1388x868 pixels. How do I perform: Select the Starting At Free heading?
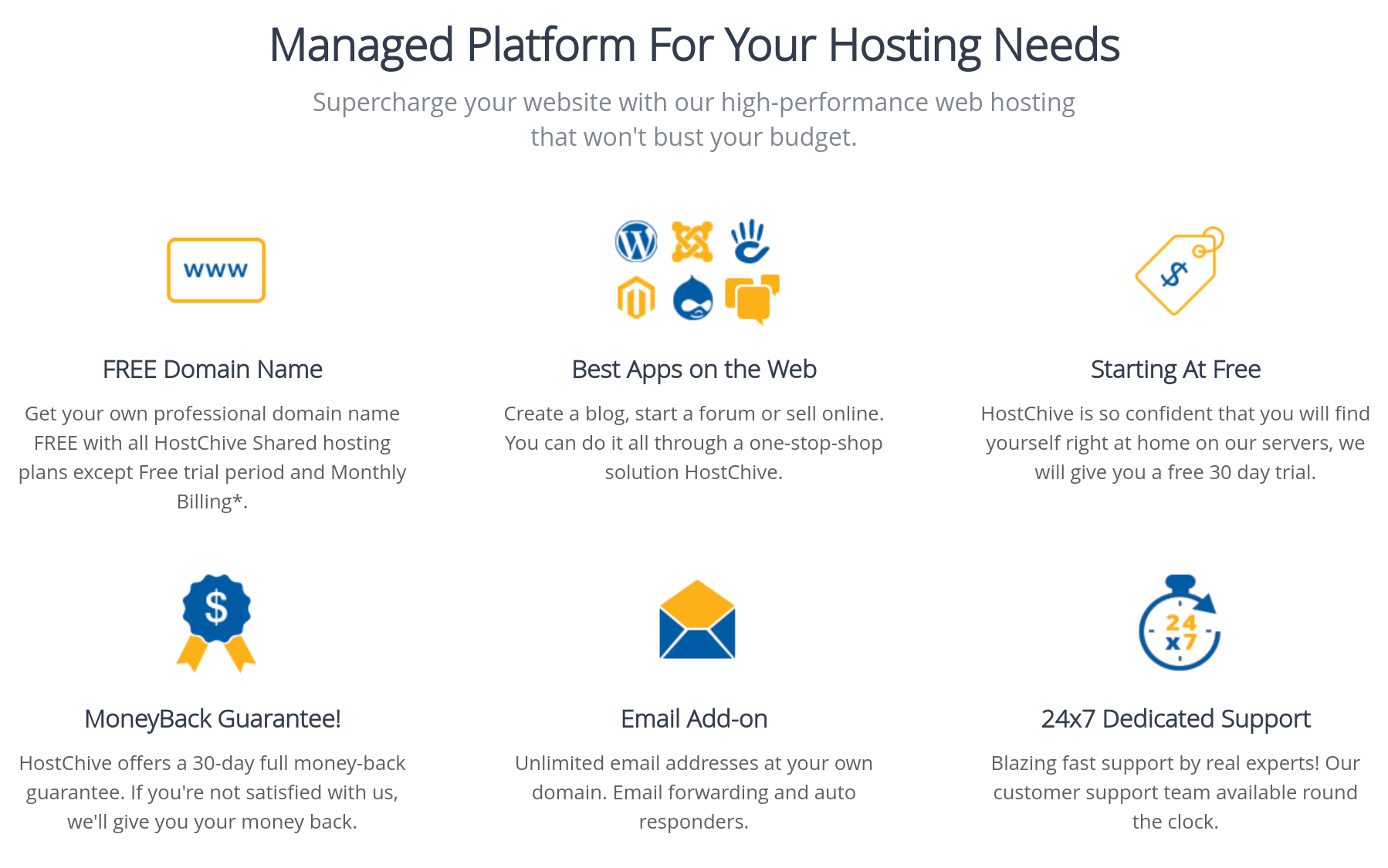click(1176, 370)
